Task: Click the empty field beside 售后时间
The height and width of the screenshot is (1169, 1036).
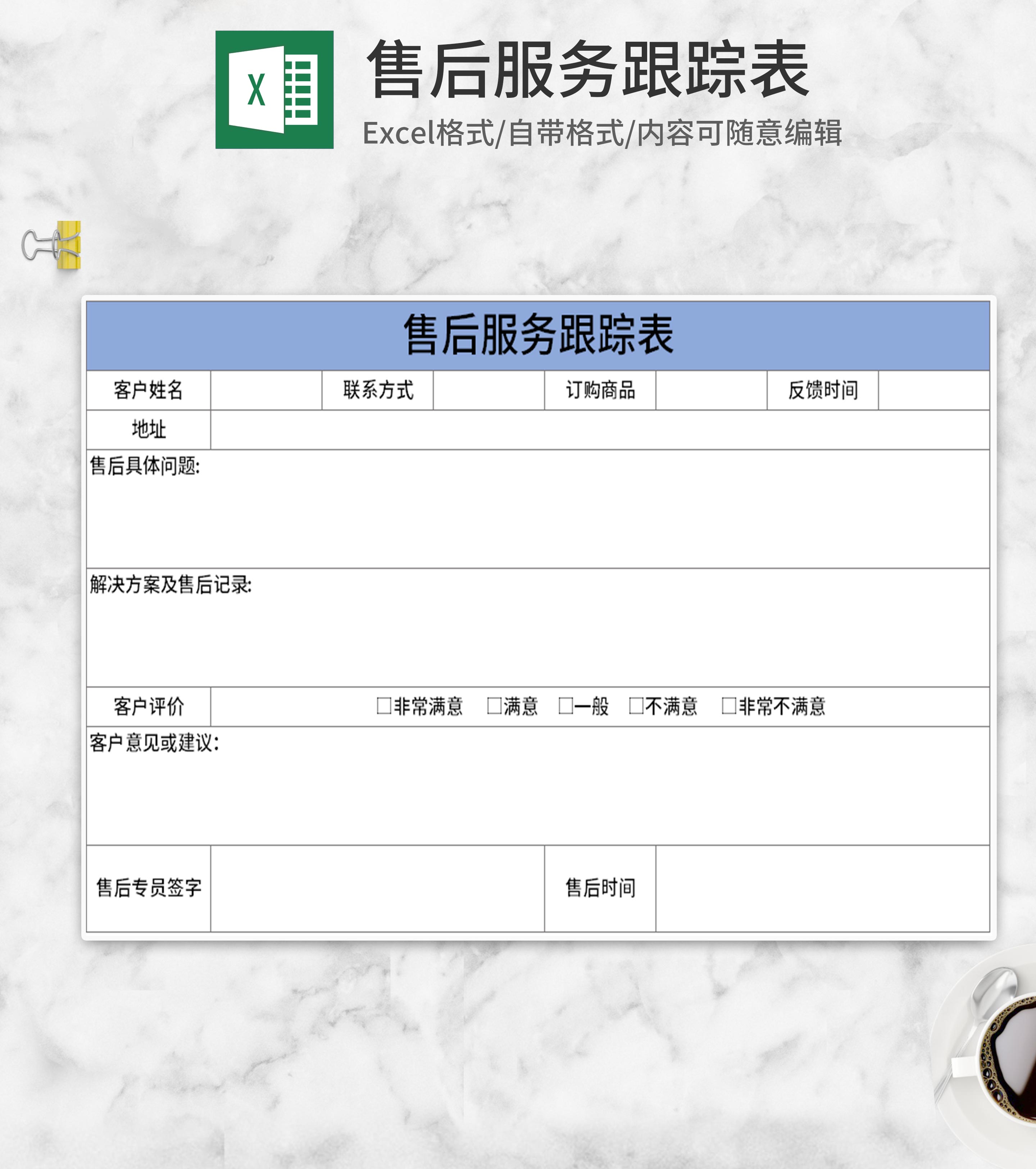Action: pyautogui.click(x=822, y=888)
